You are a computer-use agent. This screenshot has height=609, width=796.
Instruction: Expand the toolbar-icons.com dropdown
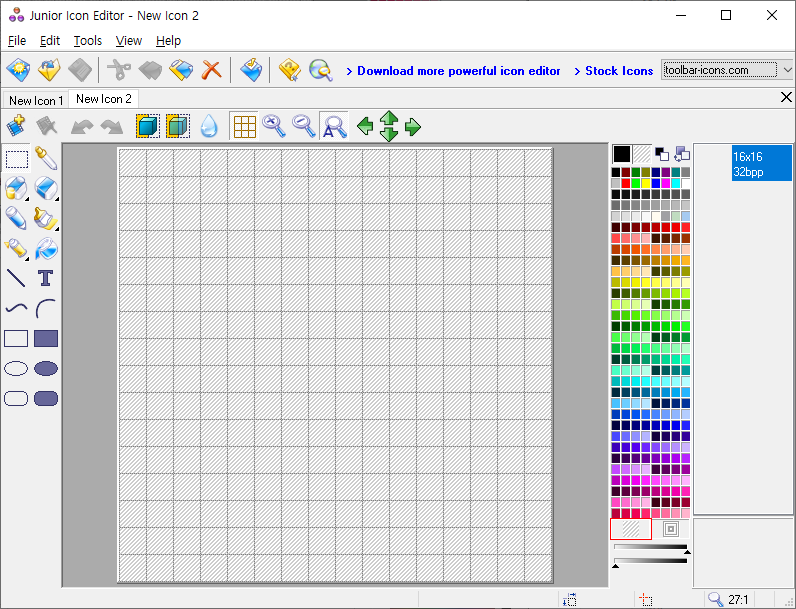[x=787, y=70]
